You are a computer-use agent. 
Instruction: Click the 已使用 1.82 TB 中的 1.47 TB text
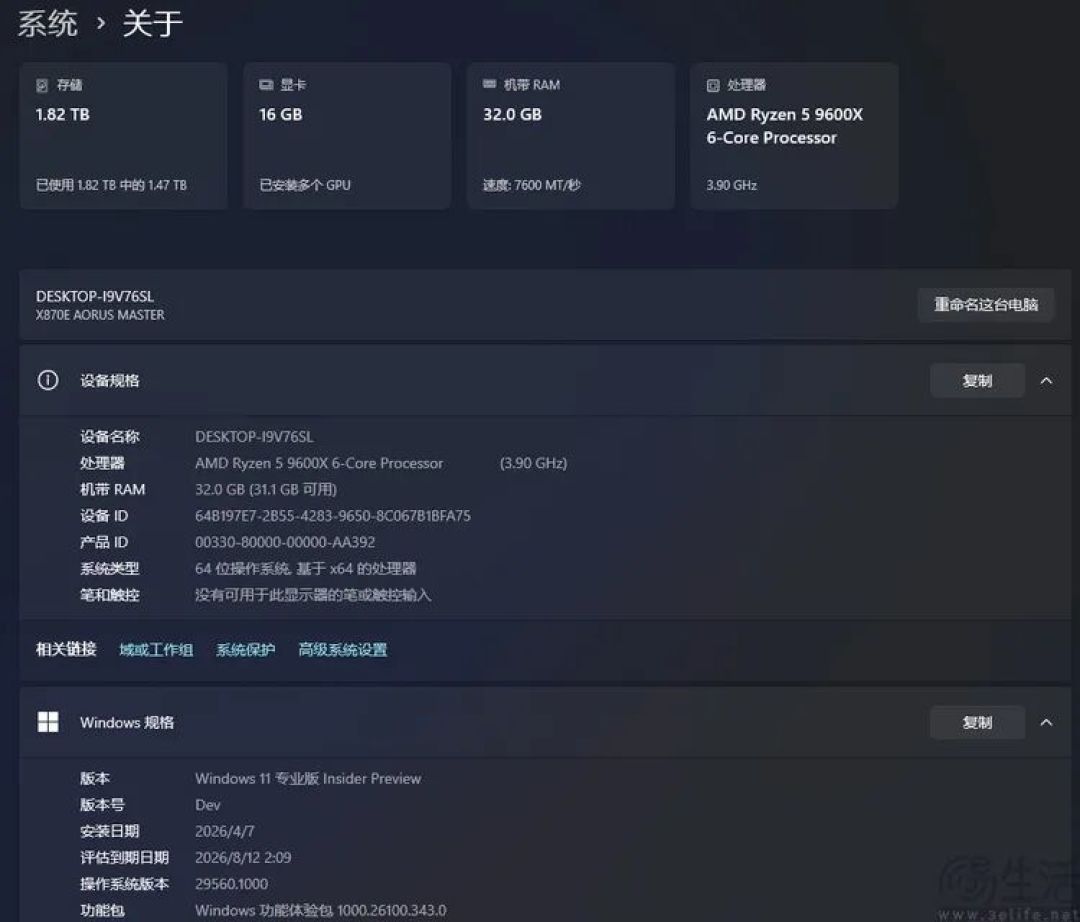pos(112,185)
